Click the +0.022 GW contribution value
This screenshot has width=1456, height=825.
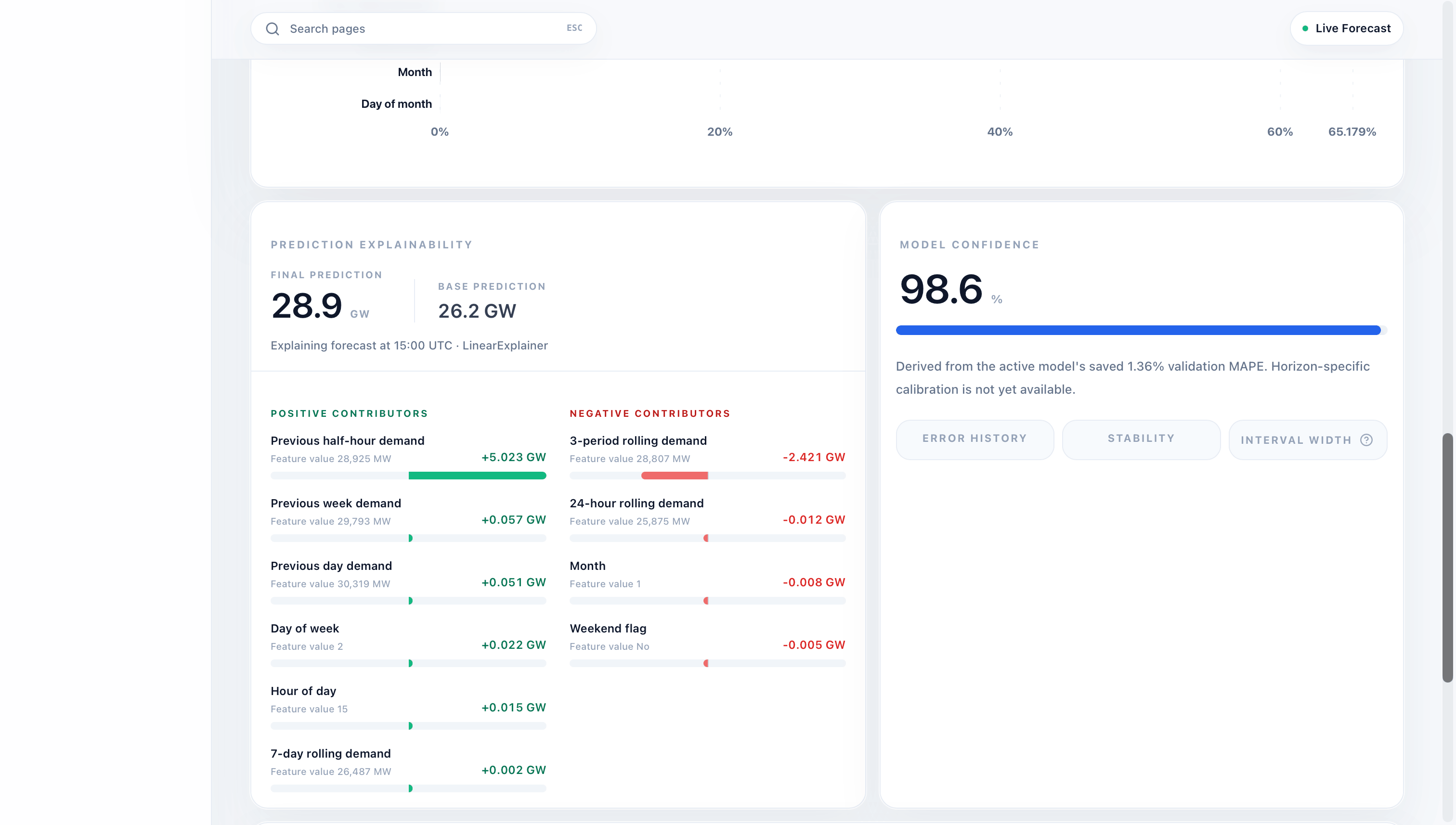coord(513,645)
